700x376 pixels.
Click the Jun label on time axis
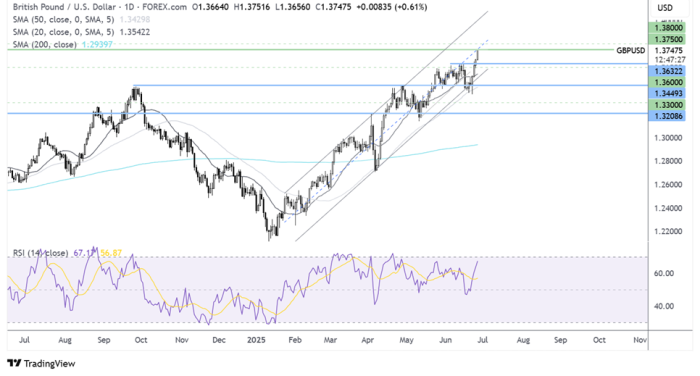coord(446,340)
